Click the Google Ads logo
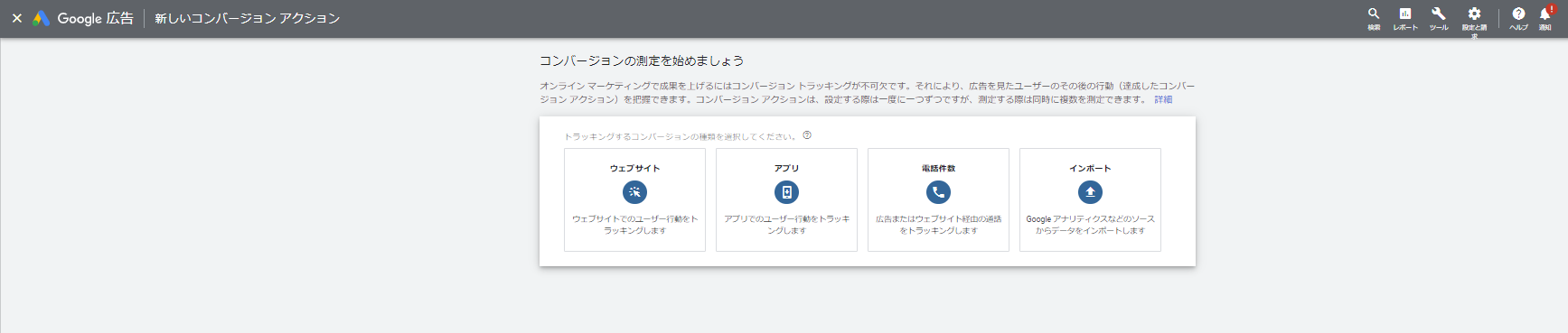The image size is (1568, 333). click(41, 18)
